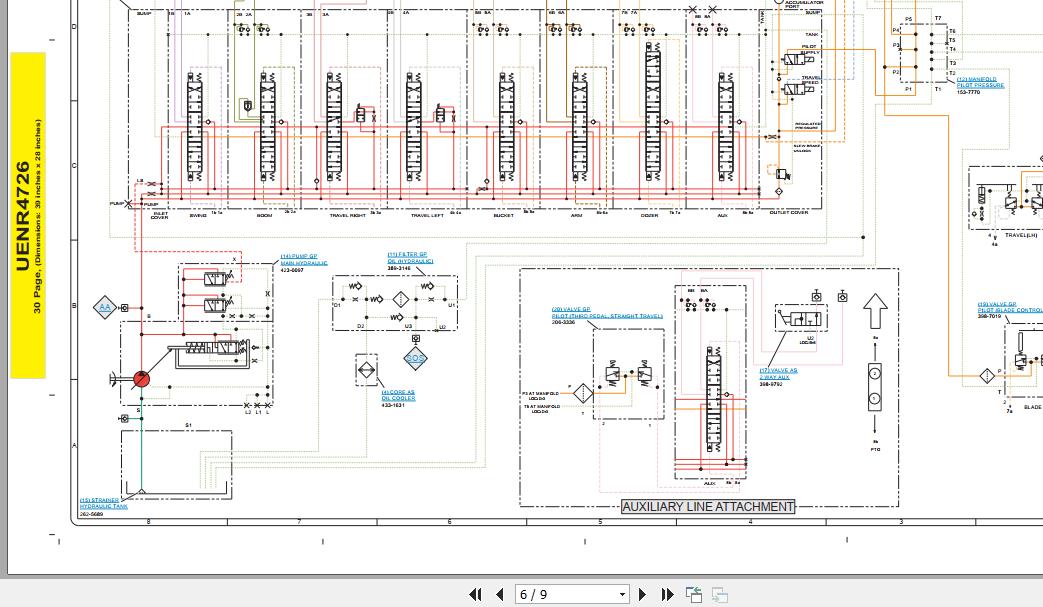The image size is (1043, 607).
Task: Click the yellow UENR4726 document title banner
Action: click(x=28, y=215)
